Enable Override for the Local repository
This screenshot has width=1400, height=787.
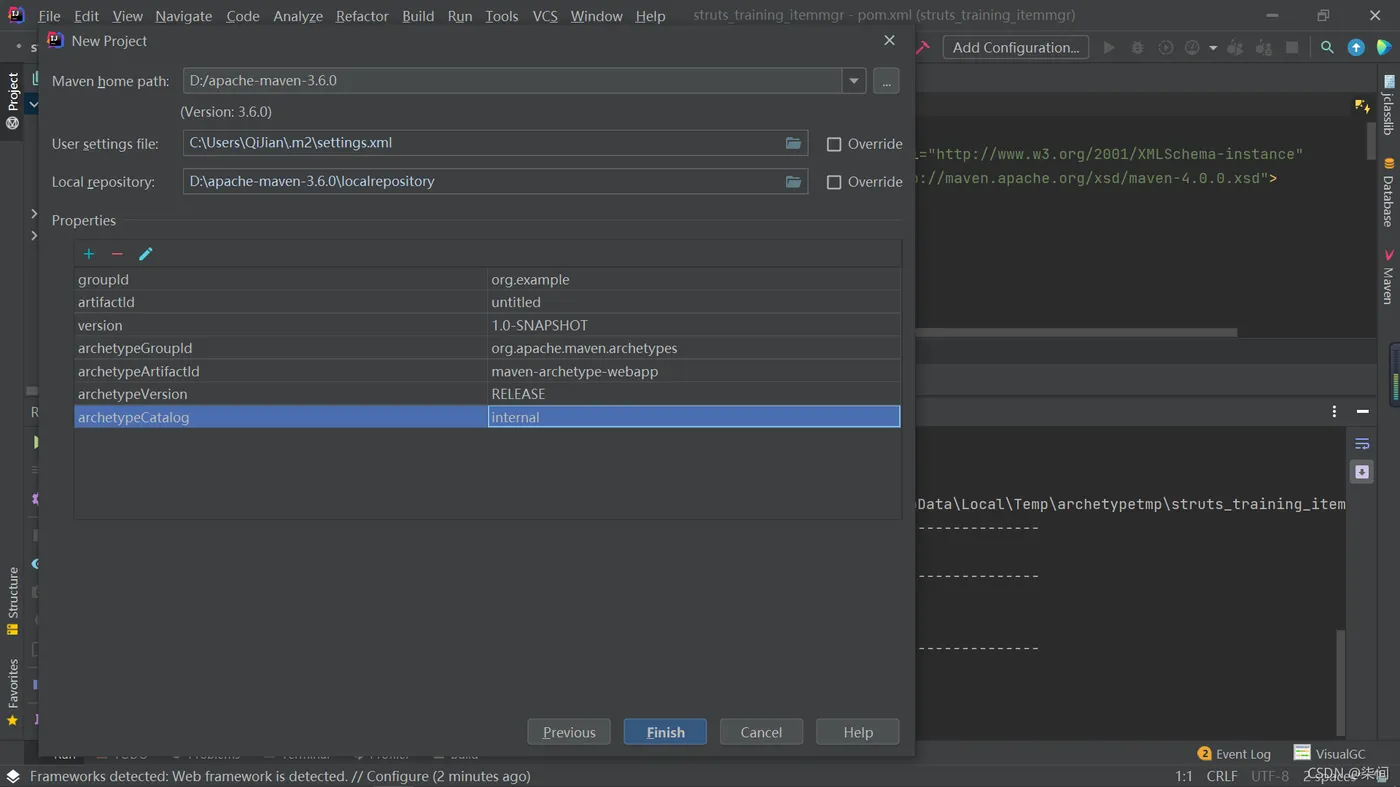click(x=834, y=182)
